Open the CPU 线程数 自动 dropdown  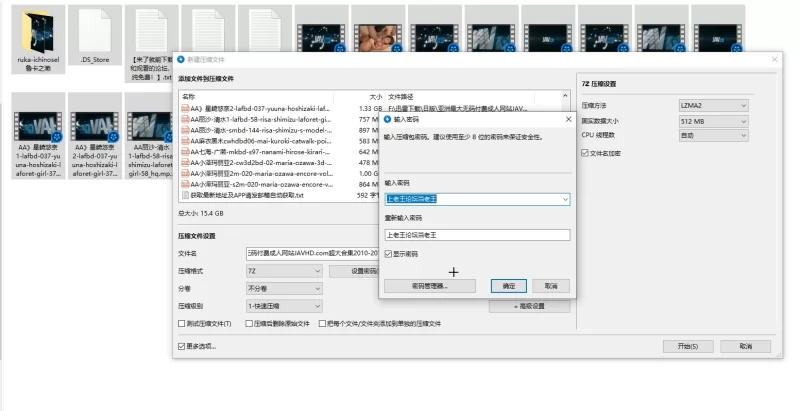[x=714, y=136]
